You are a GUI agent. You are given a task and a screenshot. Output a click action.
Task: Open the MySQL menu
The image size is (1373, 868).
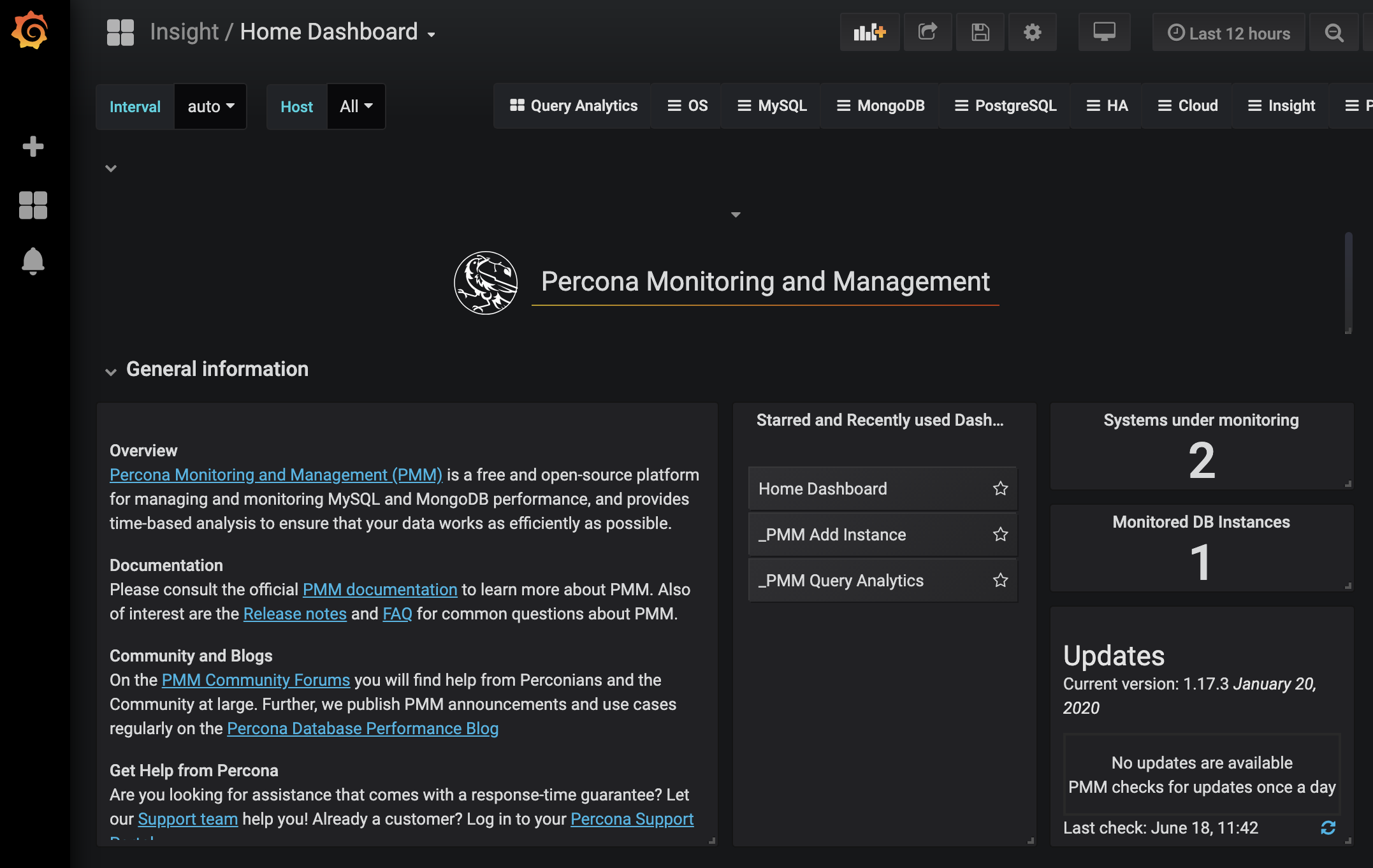pyautogui.click(x=772, y=106)
